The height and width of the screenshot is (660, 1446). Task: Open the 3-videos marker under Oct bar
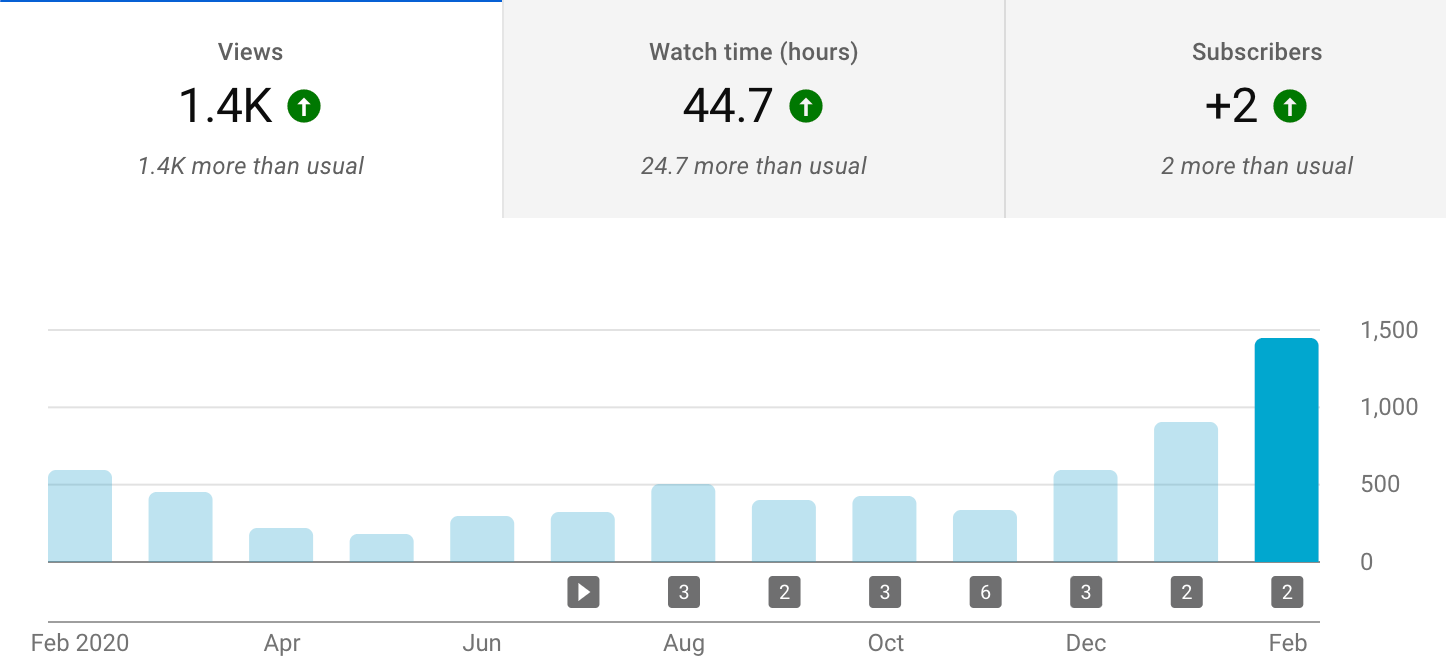885,592
